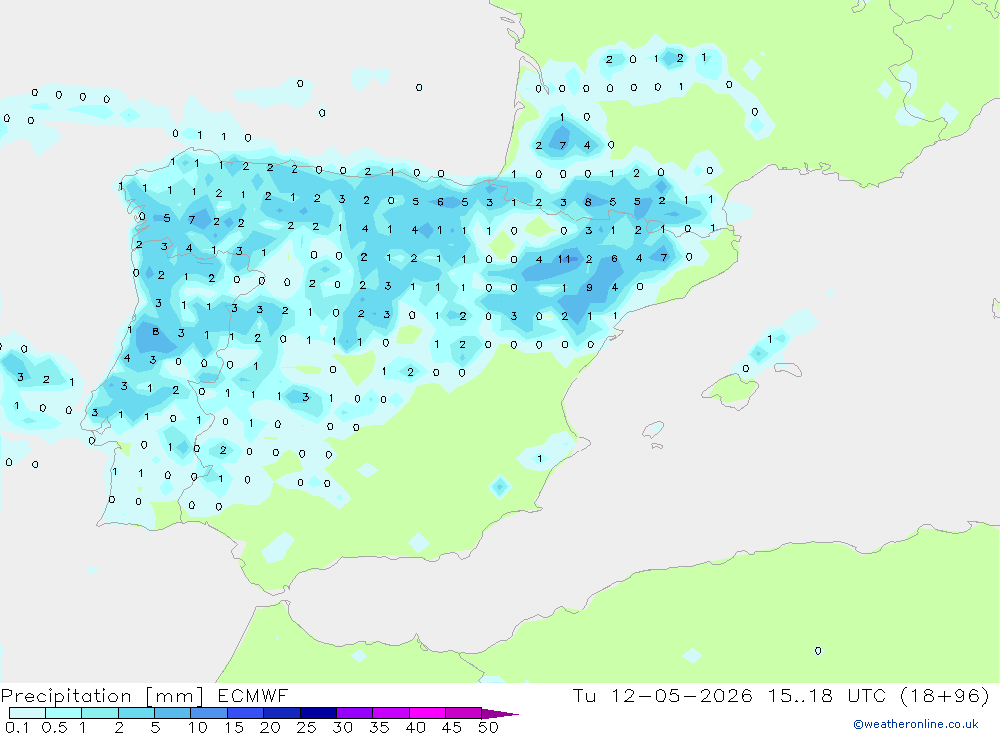
Task: Click the 35–40 mm violet legend swatch
Action: [x=390, y=713]
